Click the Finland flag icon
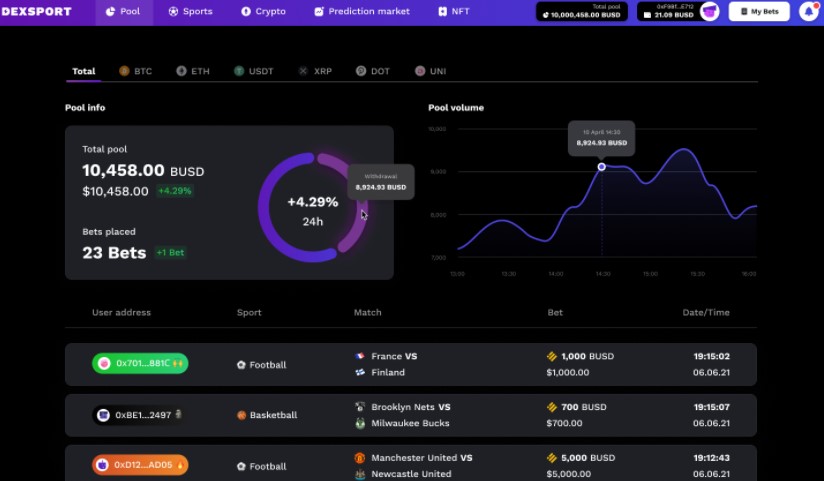 pos(360,372)
